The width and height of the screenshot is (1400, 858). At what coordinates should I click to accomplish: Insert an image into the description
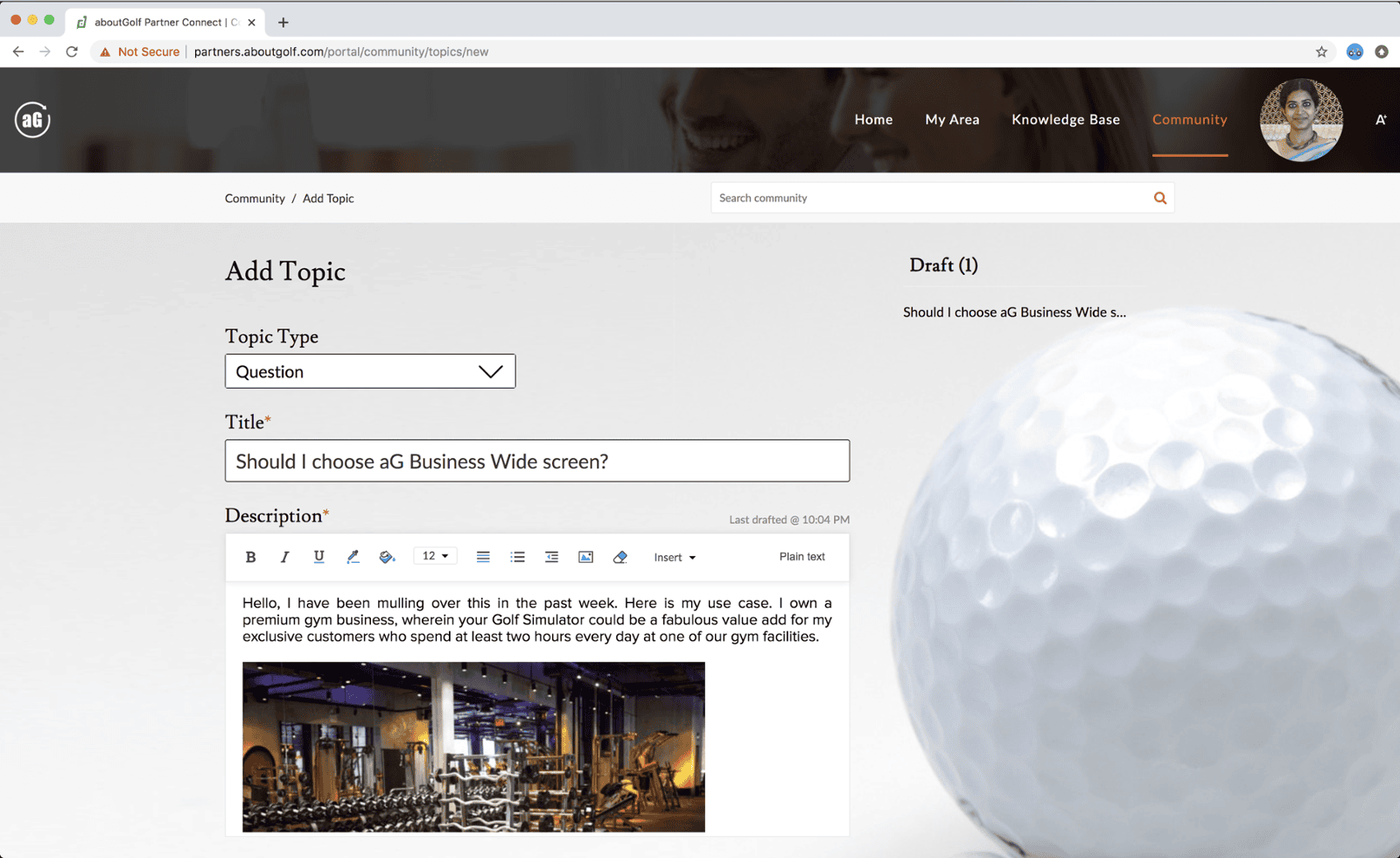click(585, 557)
